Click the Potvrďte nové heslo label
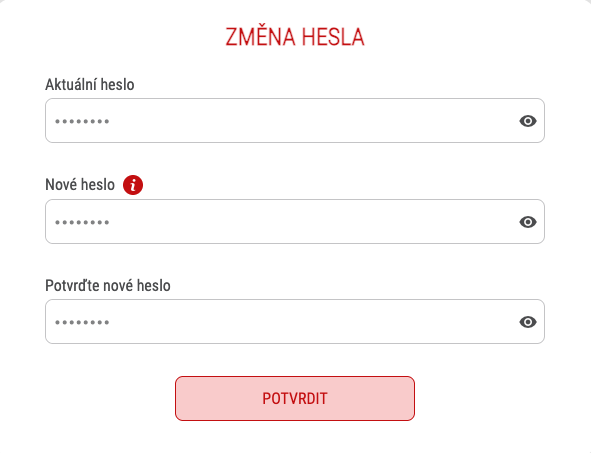 [108, 285]
